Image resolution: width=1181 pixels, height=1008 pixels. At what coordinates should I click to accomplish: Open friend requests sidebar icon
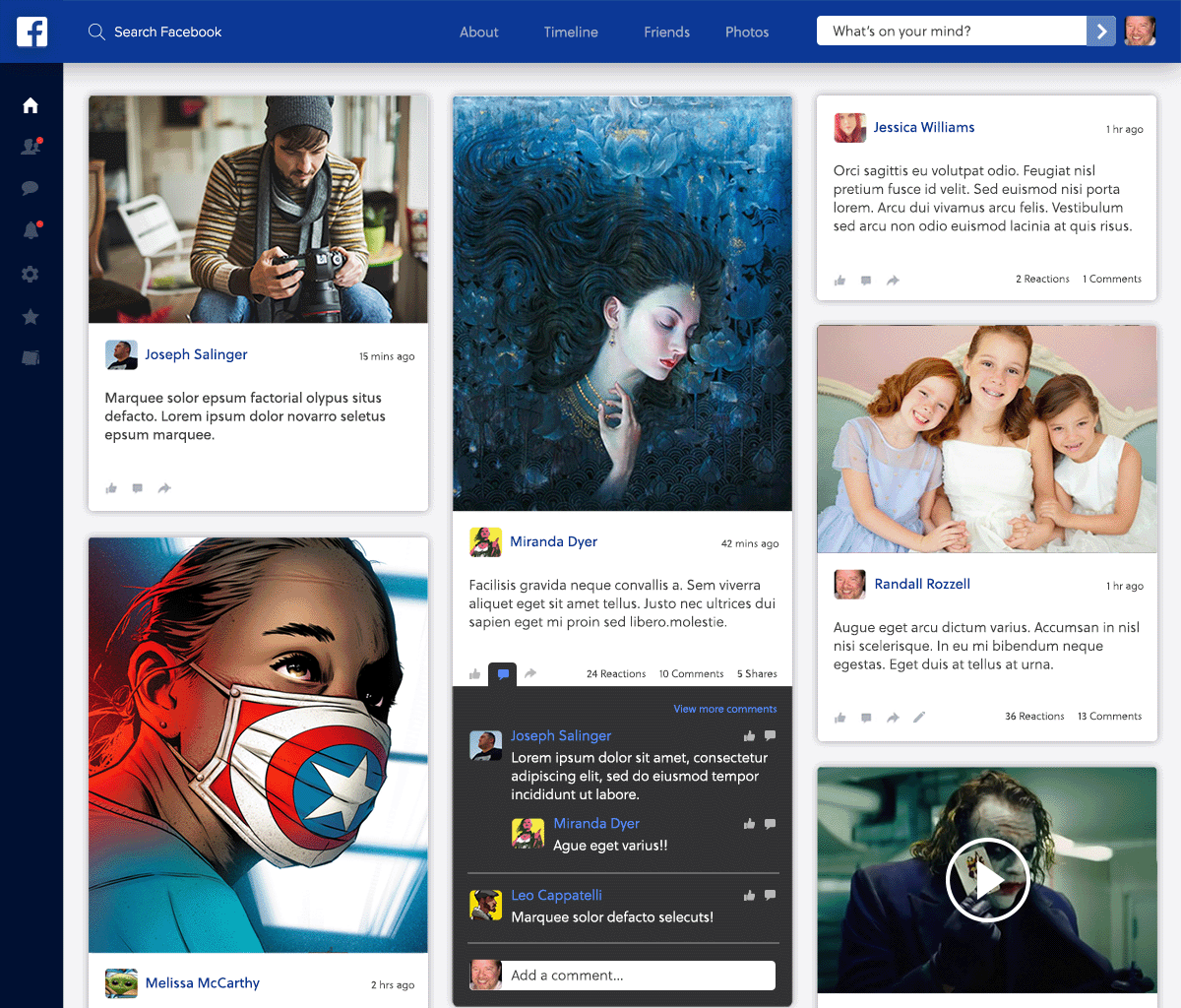pyautogui.click(x=31, y=147)
